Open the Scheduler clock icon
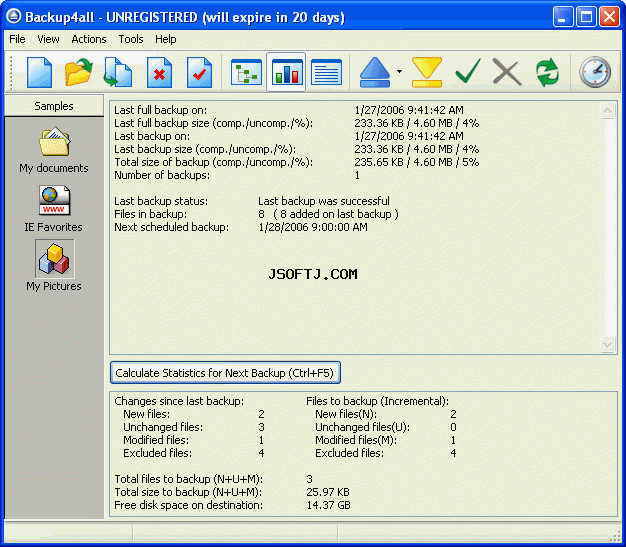This screenshot has width=626, height=547. pos(595,72)
